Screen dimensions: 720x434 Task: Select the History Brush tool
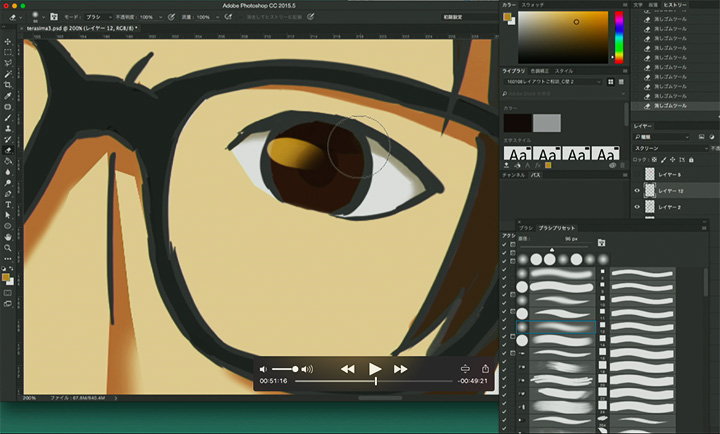coord(8,140)
